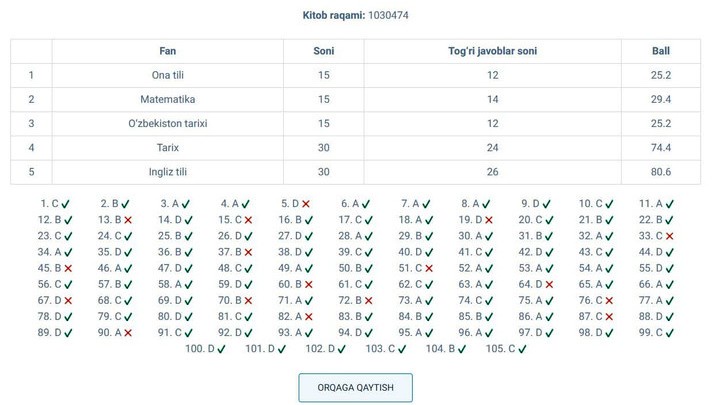The image size is (720, 405).
Task: Click the green checkmark next to answer 99
Action: 669,333
